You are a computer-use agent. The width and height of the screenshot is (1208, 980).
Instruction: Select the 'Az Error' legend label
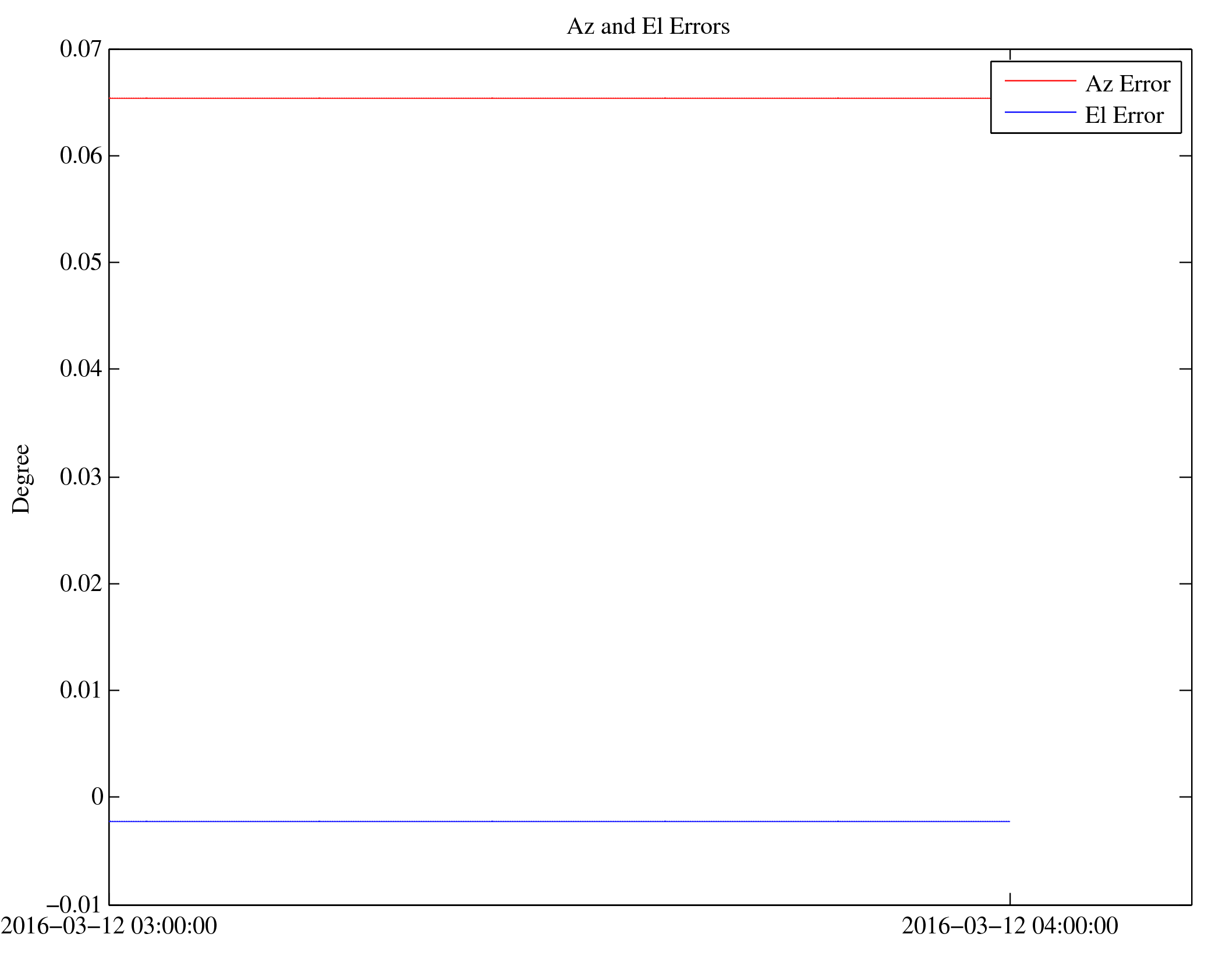pos(1127,84)
